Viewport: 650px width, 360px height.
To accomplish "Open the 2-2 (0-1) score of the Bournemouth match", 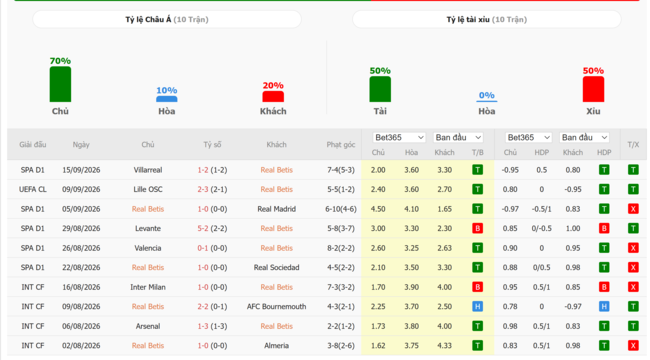I will (x=212, y=306).
